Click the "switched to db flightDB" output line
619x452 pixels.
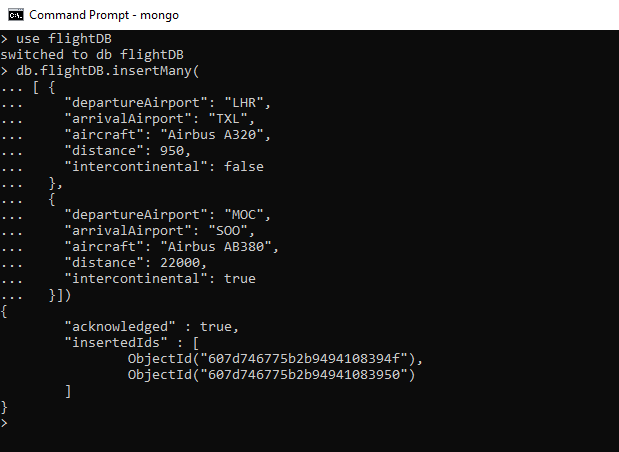[x=92, y=54]
